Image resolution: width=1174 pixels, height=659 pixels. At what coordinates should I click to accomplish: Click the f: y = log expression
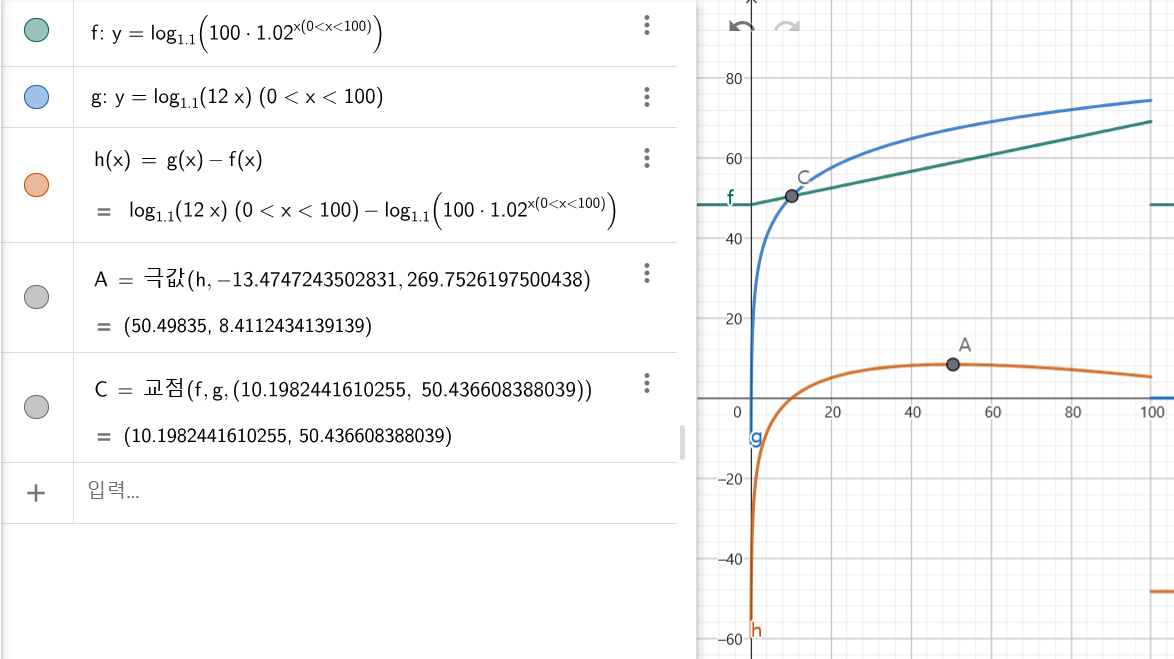[236, 33]
